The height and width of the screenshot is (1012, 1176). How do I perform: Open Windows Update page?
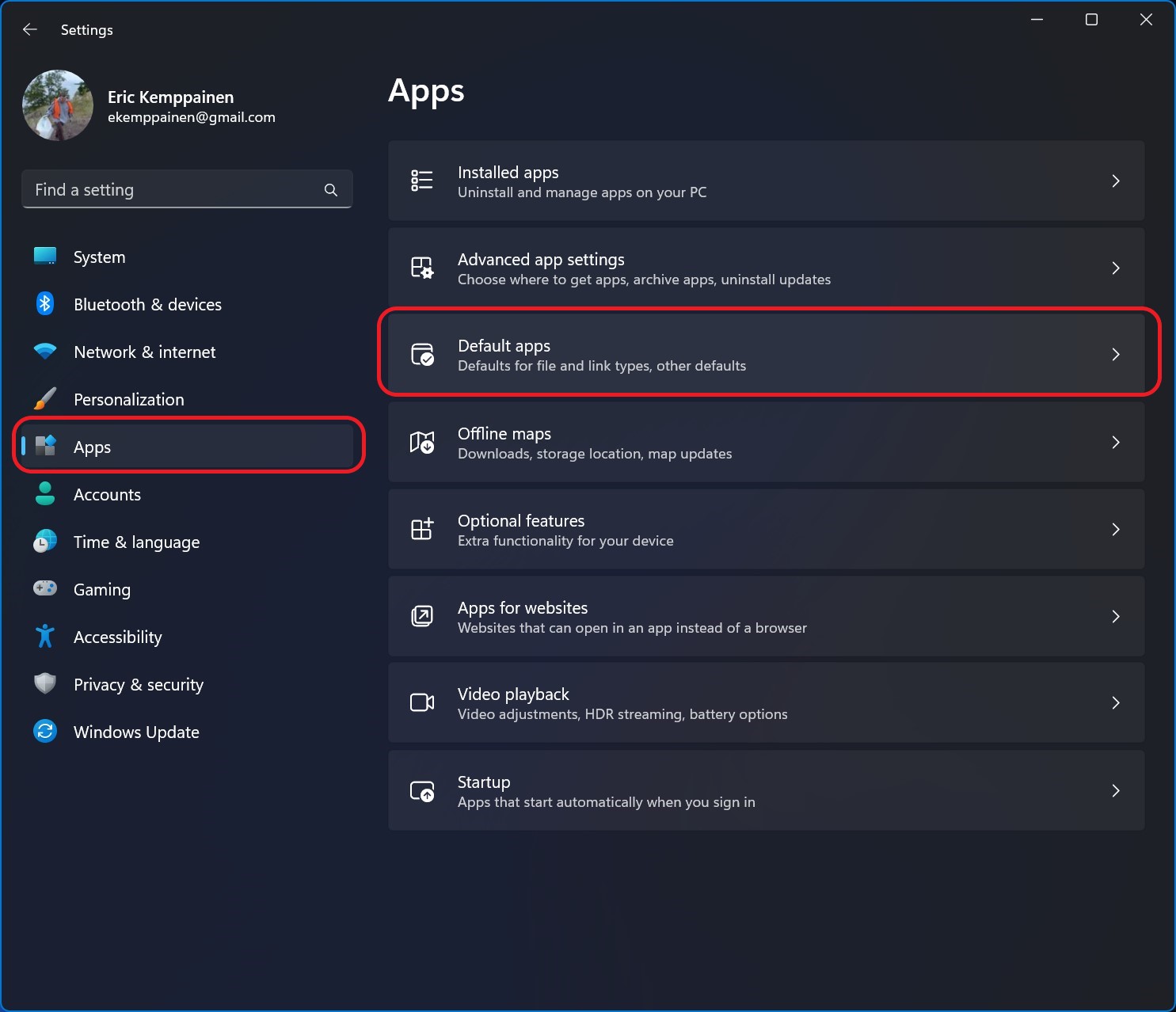(x=187, y=732)
